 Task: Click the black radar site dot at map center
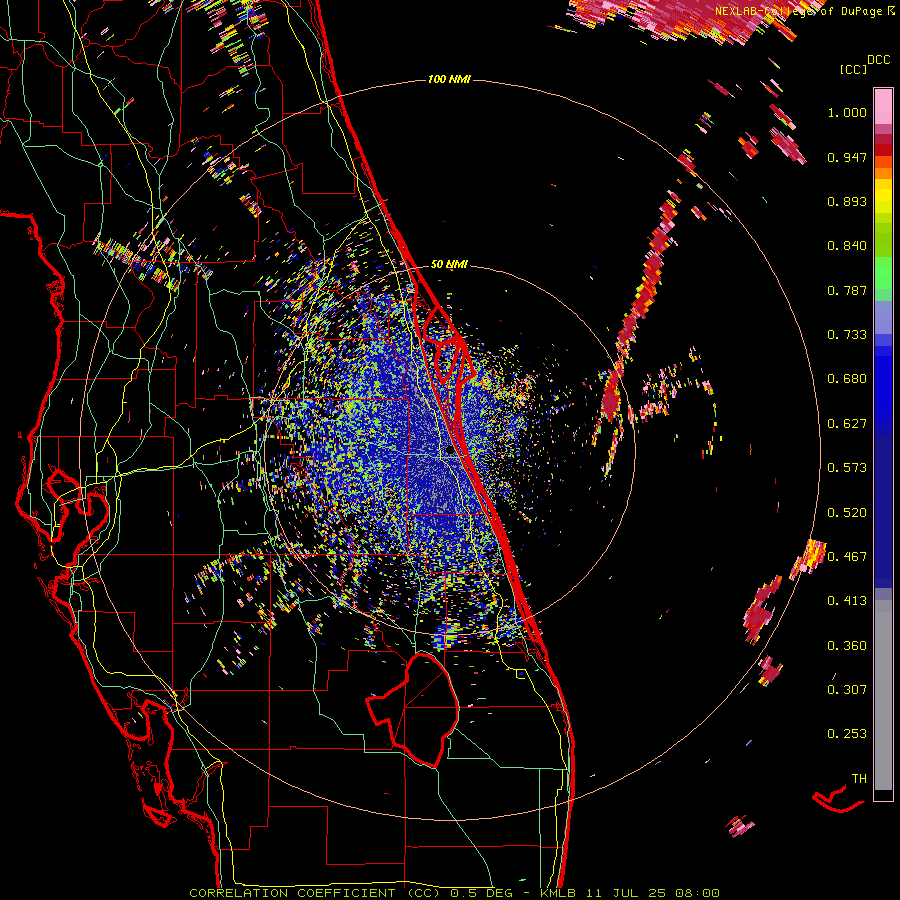[450, 451]
